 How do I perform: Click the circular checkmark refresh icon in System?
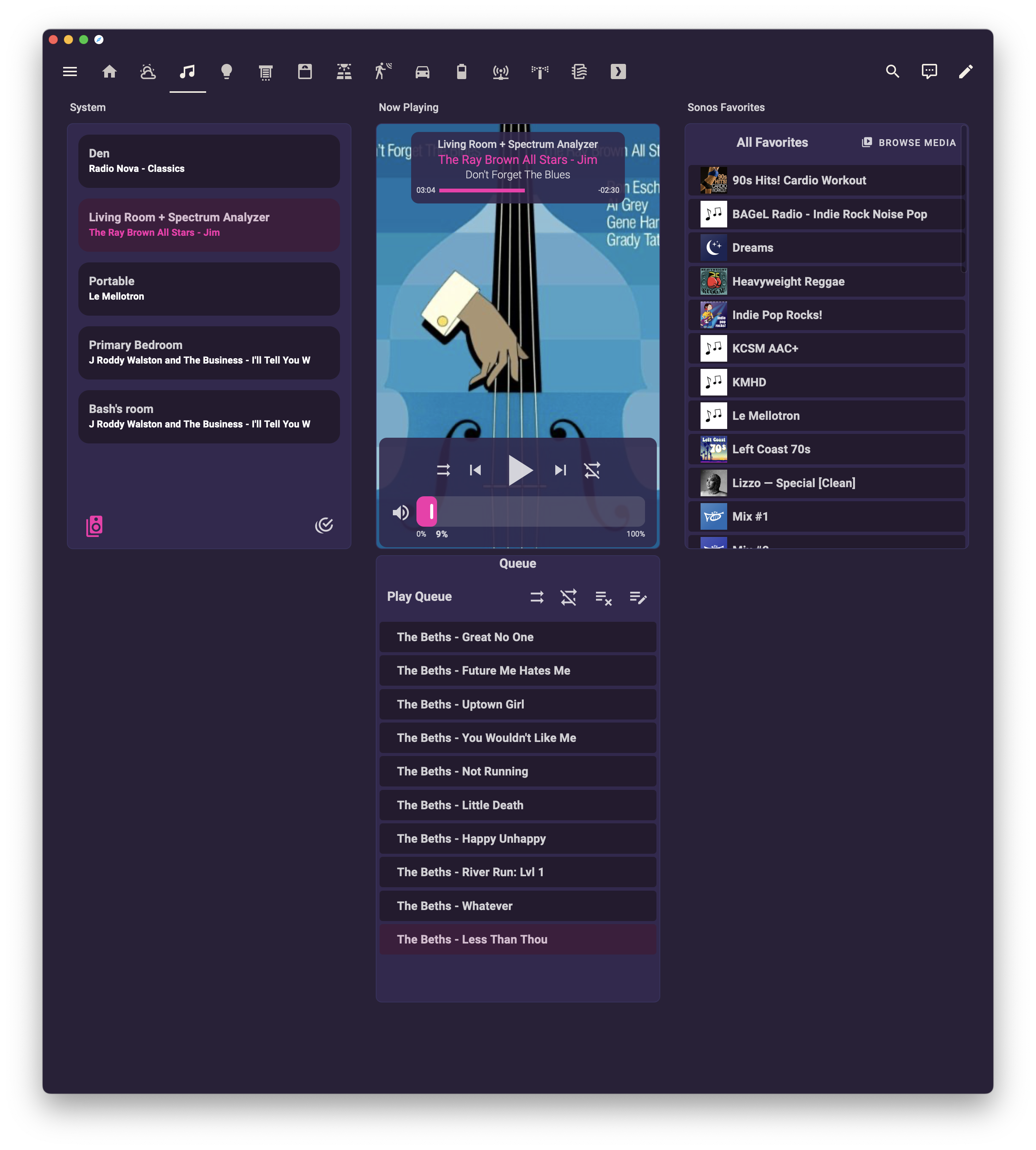[324, 525]
